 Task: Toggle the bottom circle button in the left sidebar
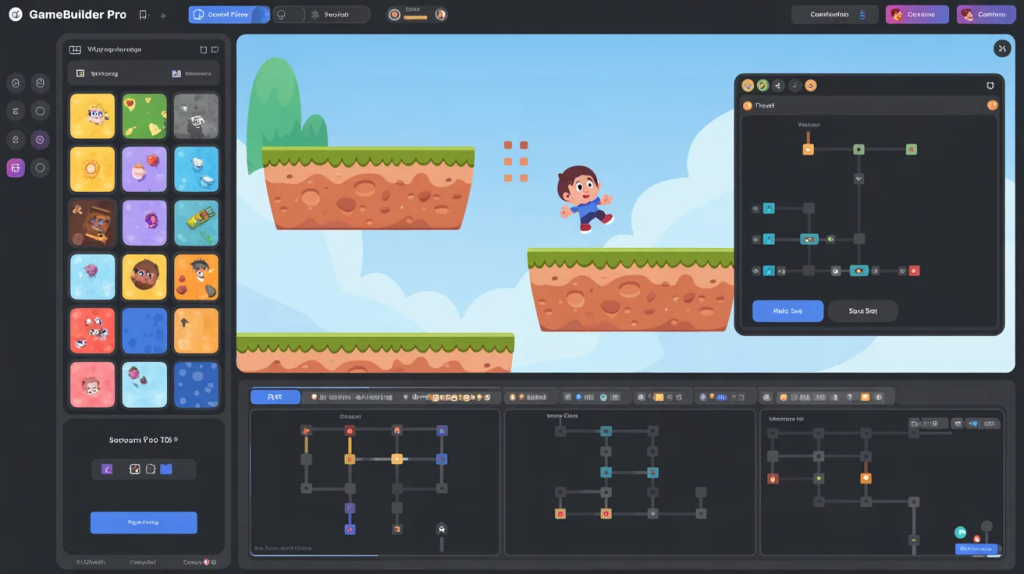[40, 168]
